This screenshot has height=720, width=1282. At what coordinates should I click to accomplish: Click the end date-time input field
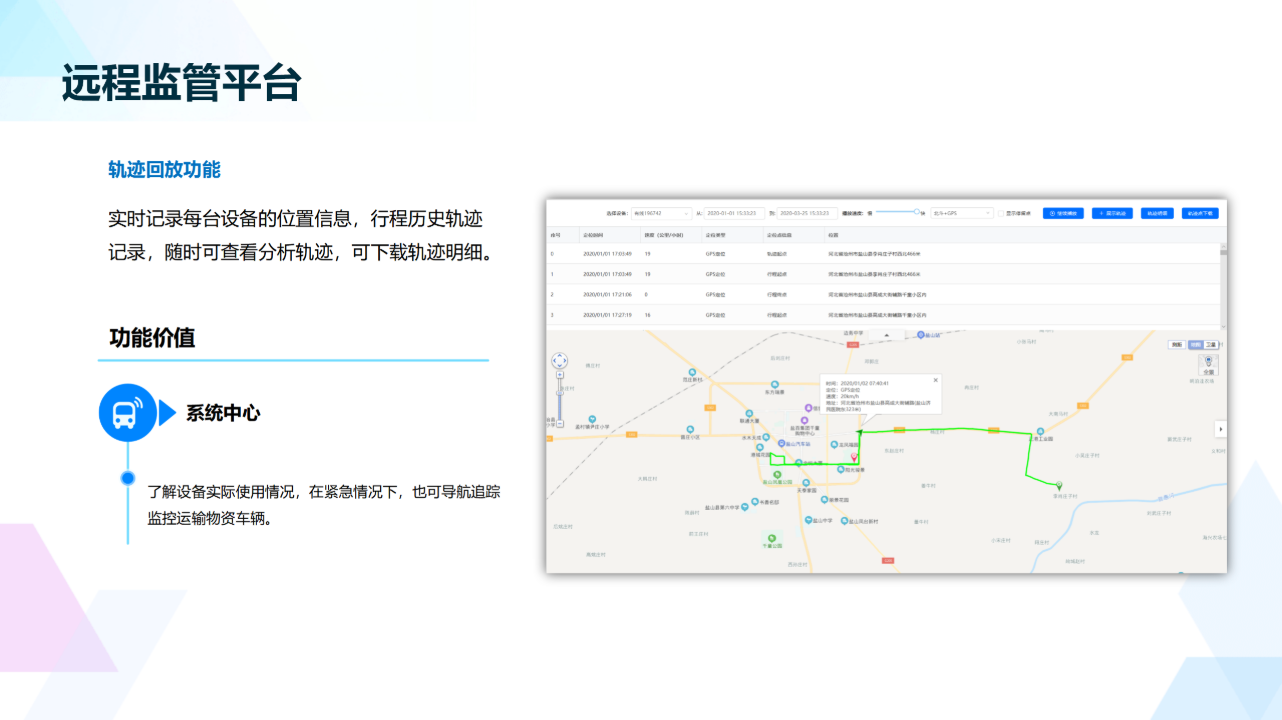[808, 213]
